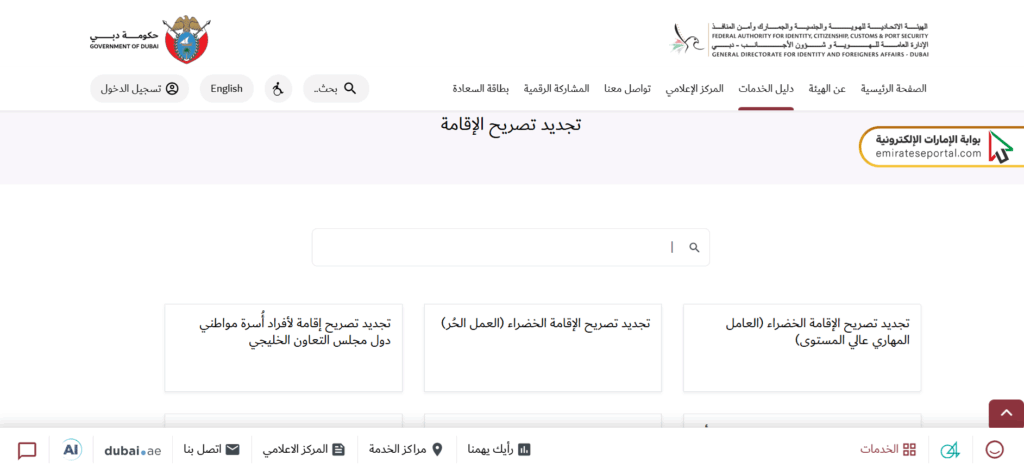
Task: Open المركز الإعلامي top menu item
Action: (x=695, y=89)
